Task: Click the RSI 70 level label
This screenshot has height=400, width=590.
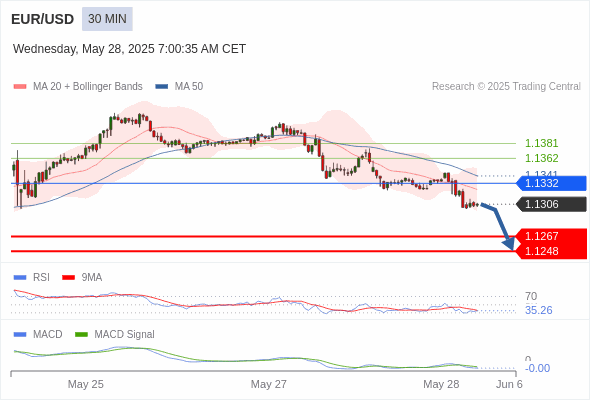Action: (531, 297)
